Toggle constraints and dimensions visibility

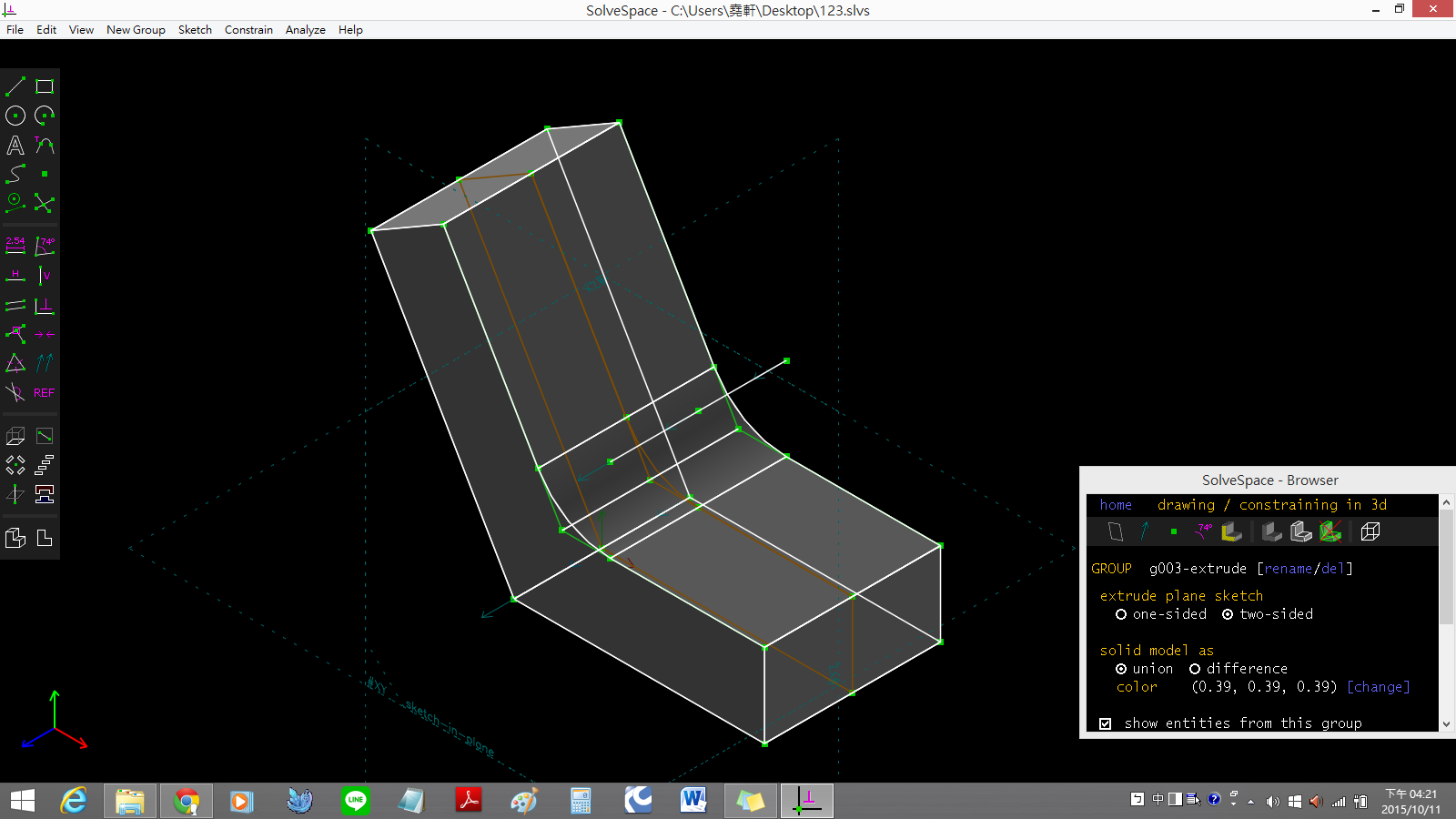(x=1203, y=531)
